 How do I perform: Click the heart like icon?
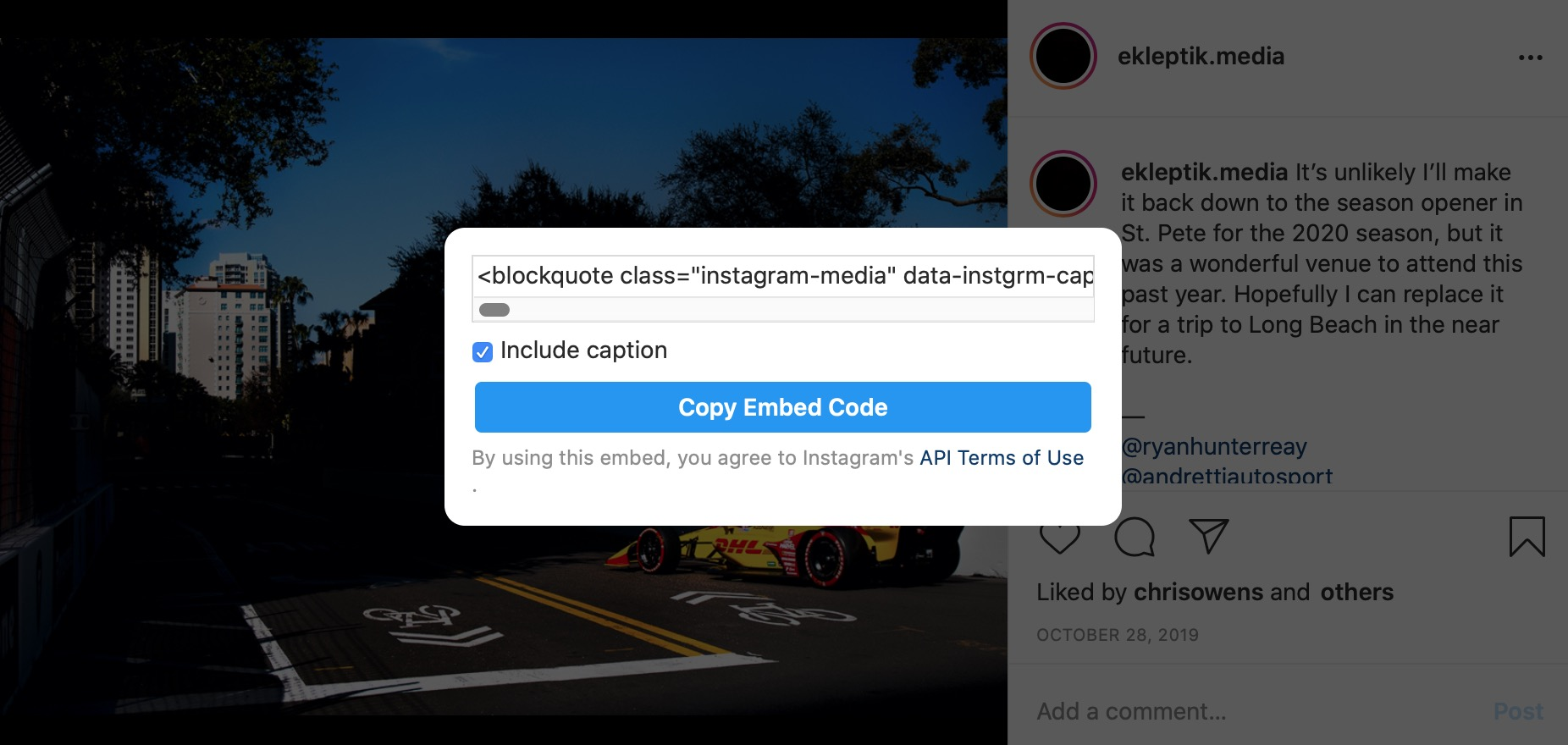click(1059, 539)
